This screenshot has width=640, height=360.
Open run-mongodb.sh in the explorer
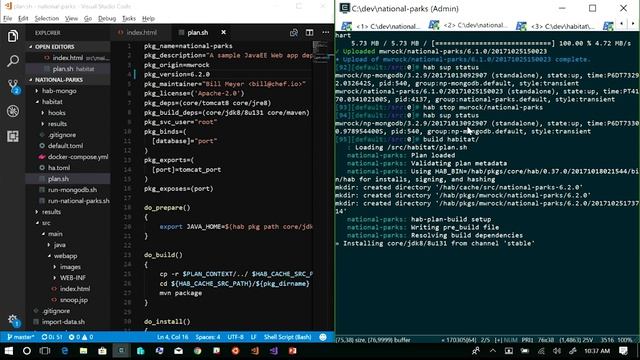coord(72,190)
